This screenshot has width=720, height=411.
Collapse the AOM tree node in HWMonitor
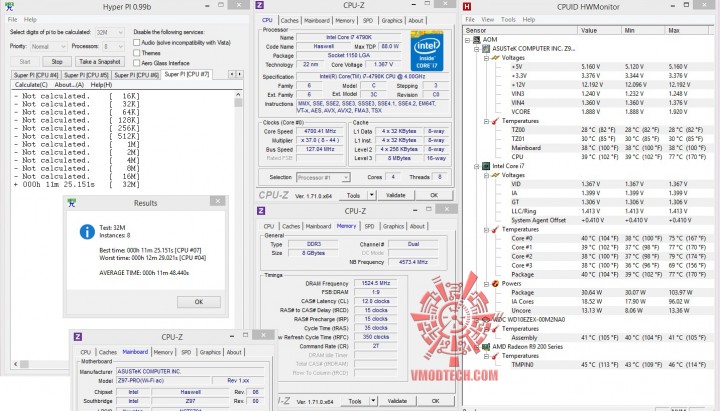click(x=467, y=40)
